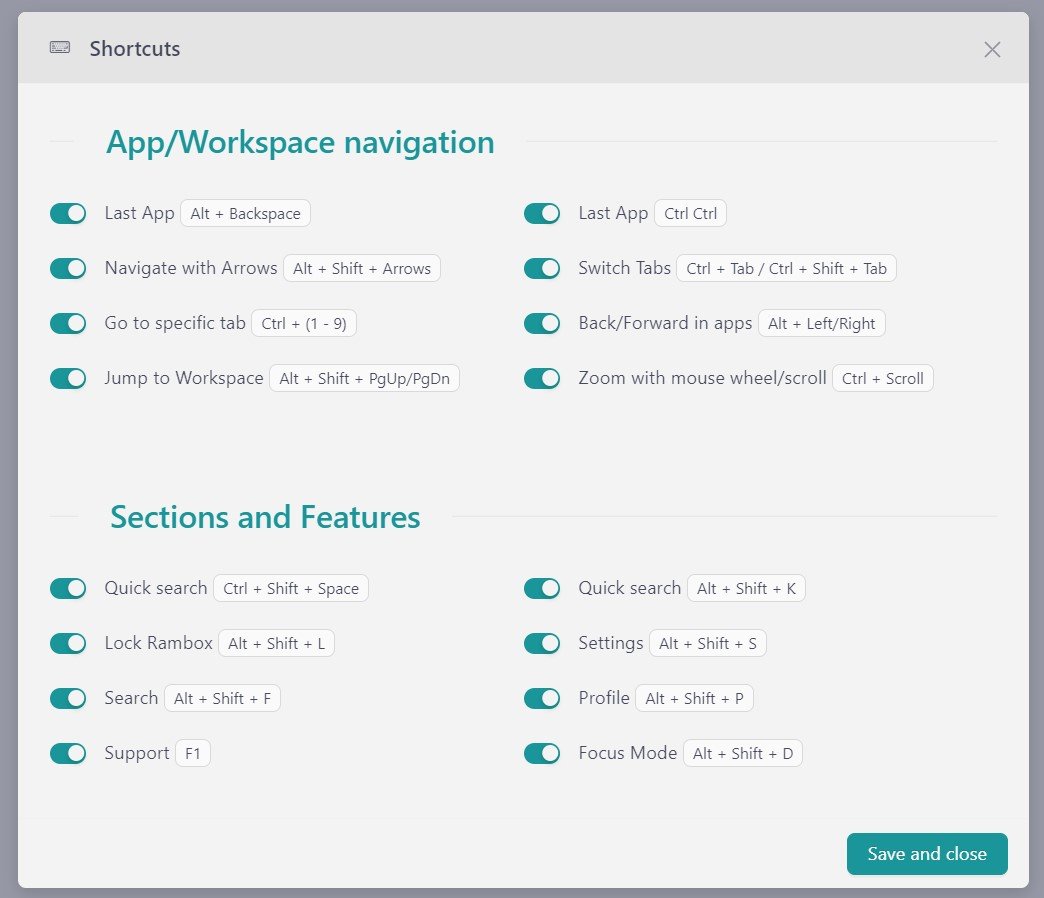The width and height of the screenshot is (1044, 898).
Task: Switch off the Settings shortcut toggle
Action: point(542,643)
